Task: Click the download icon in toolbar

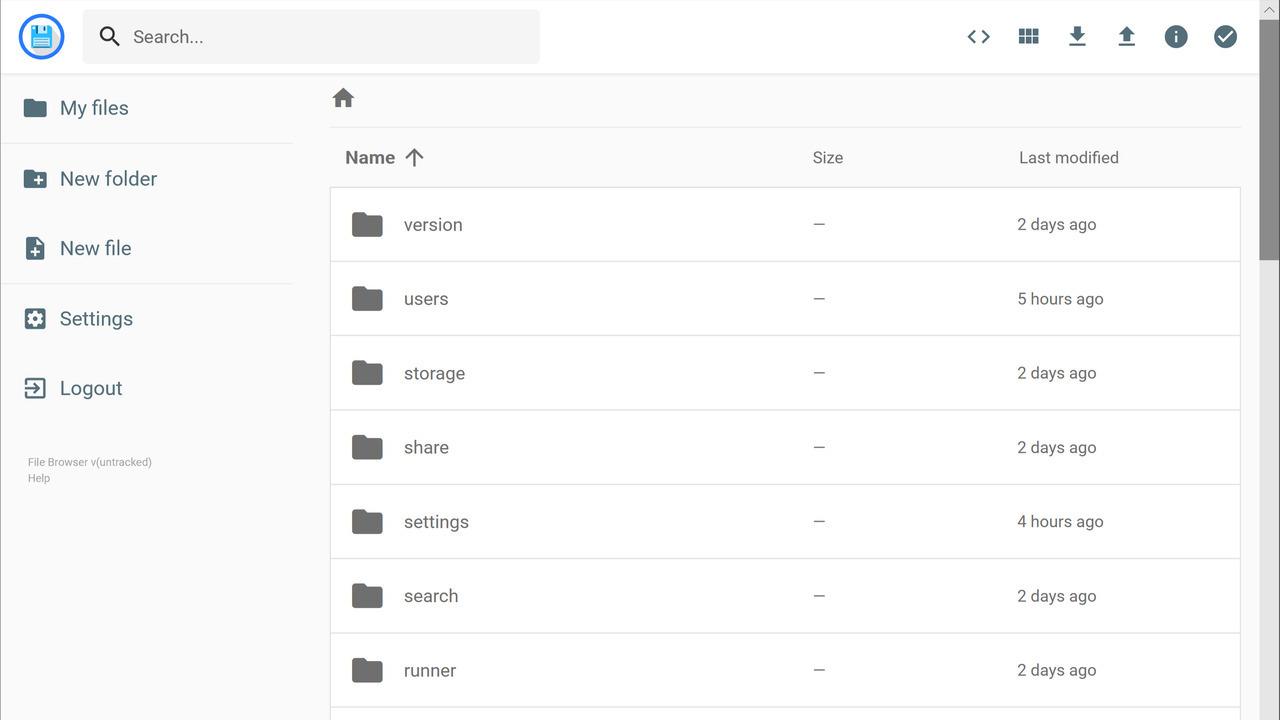Action: [x=1077, y=37]
